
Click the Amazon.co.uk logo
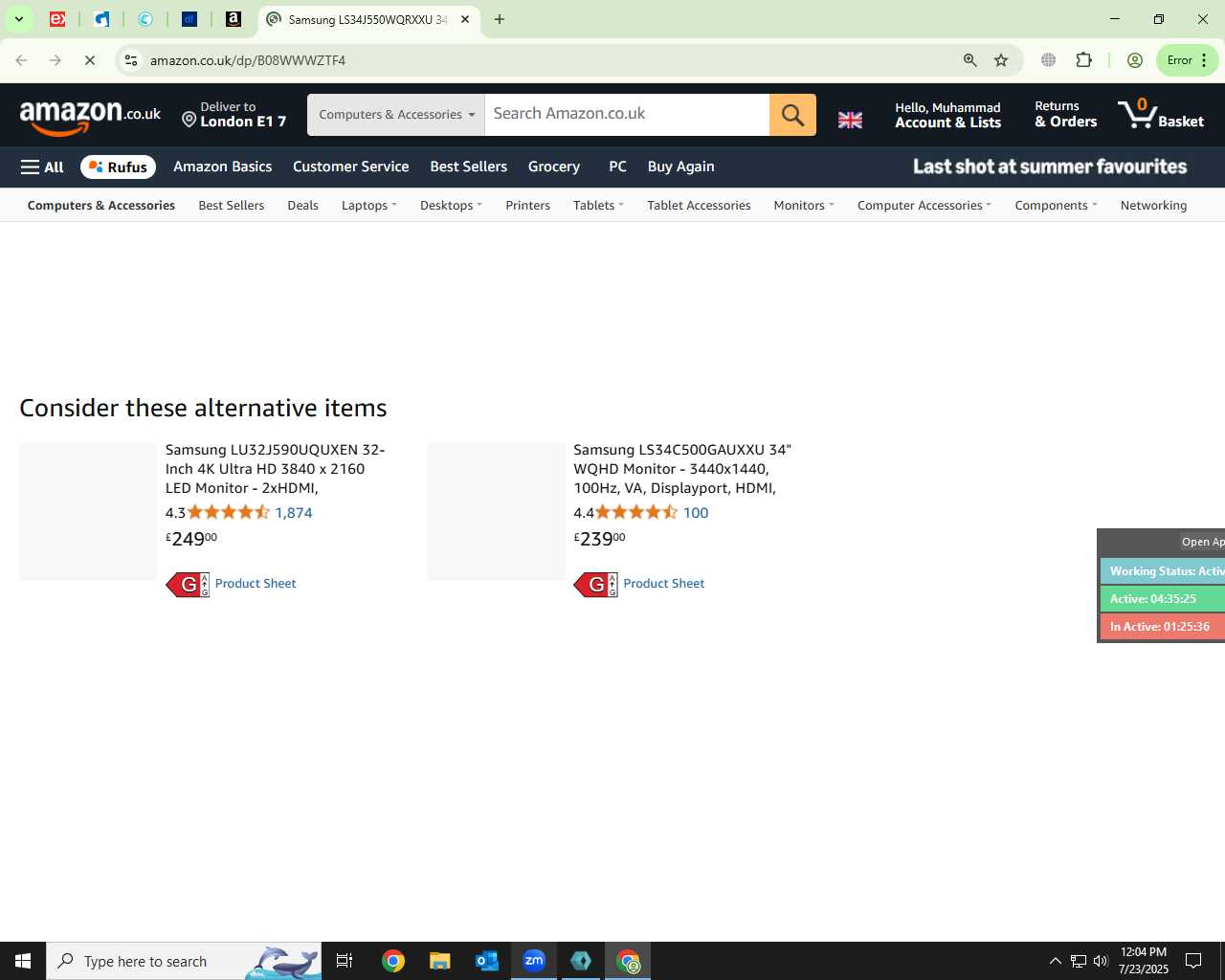pyautogui.click(x=90, y=118)
